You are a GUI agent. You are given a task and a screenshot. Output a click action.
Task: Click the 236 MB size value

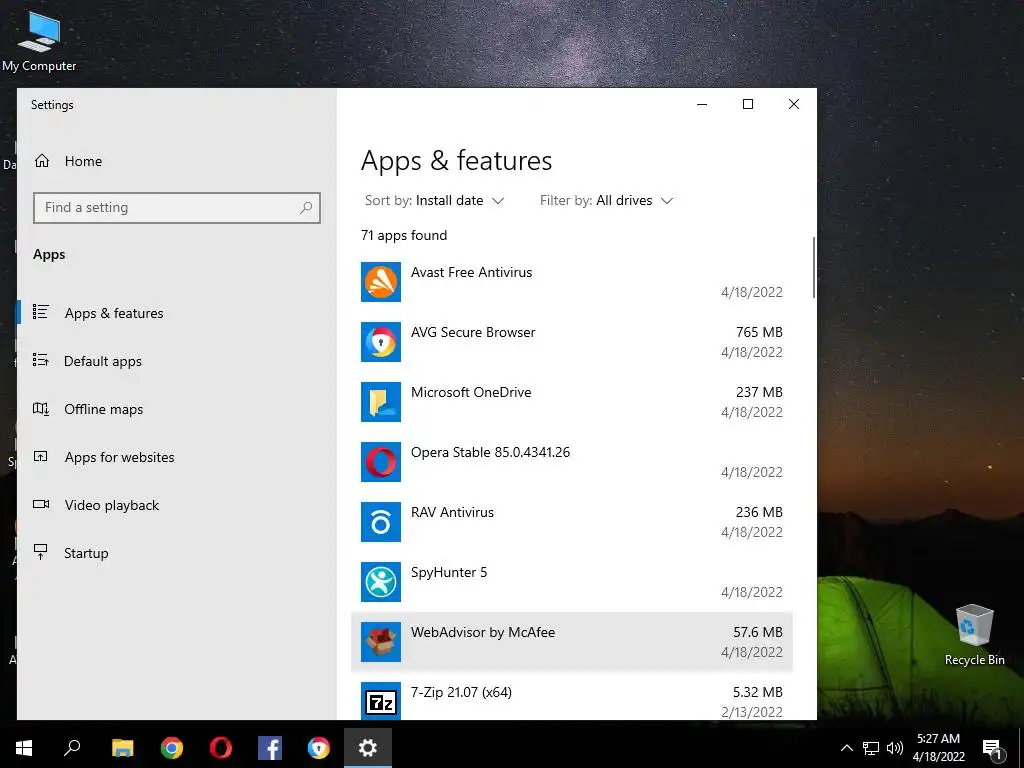[759, 512]
